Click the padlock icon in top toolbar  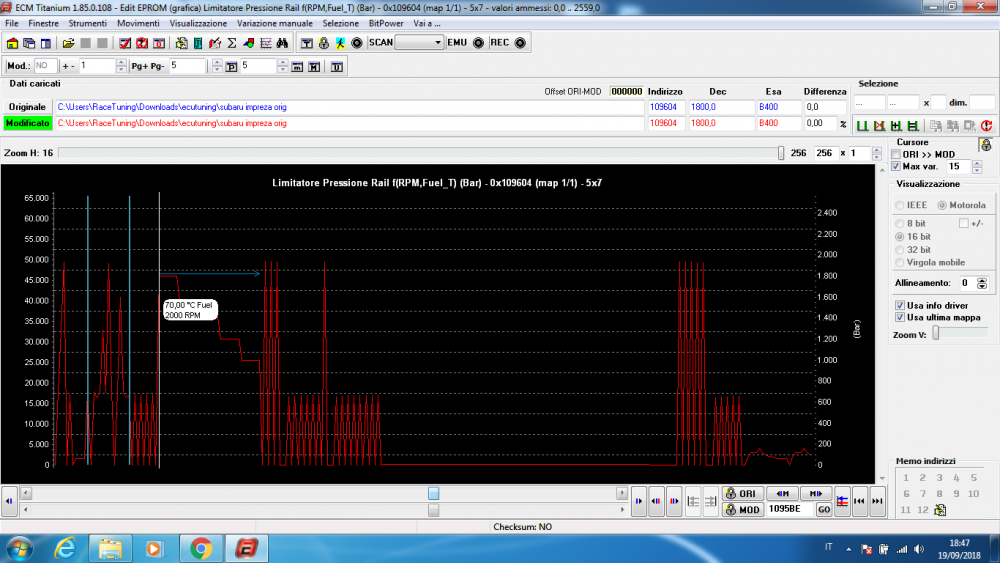click(x=323, y=43)
